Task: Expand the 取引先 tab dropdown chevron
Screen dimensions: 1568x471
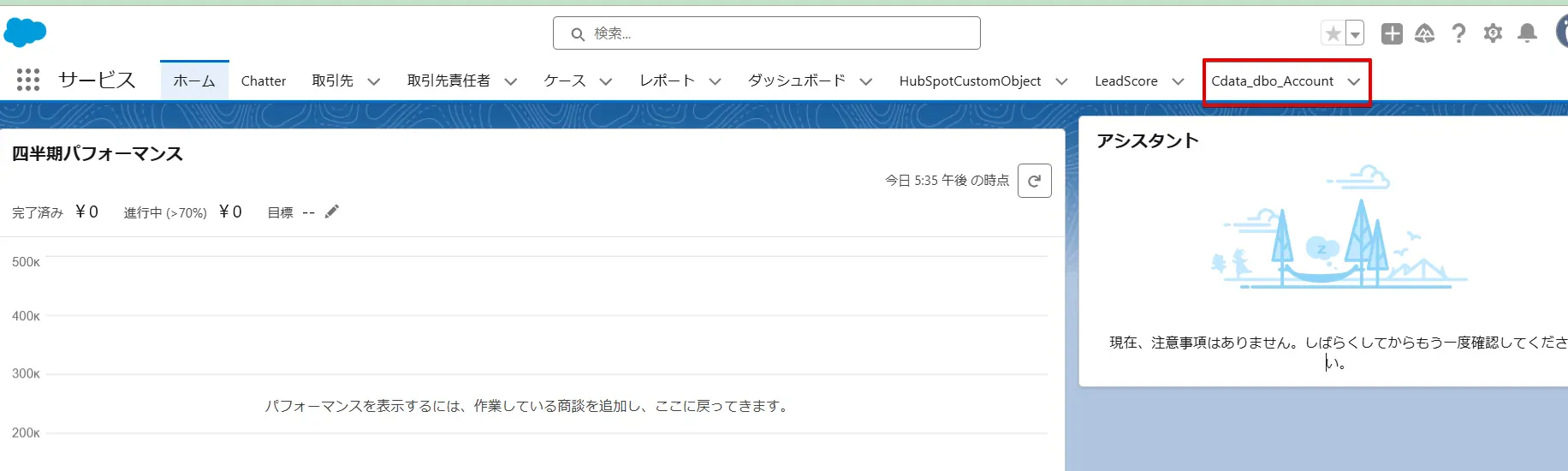Action: [373, 81]
